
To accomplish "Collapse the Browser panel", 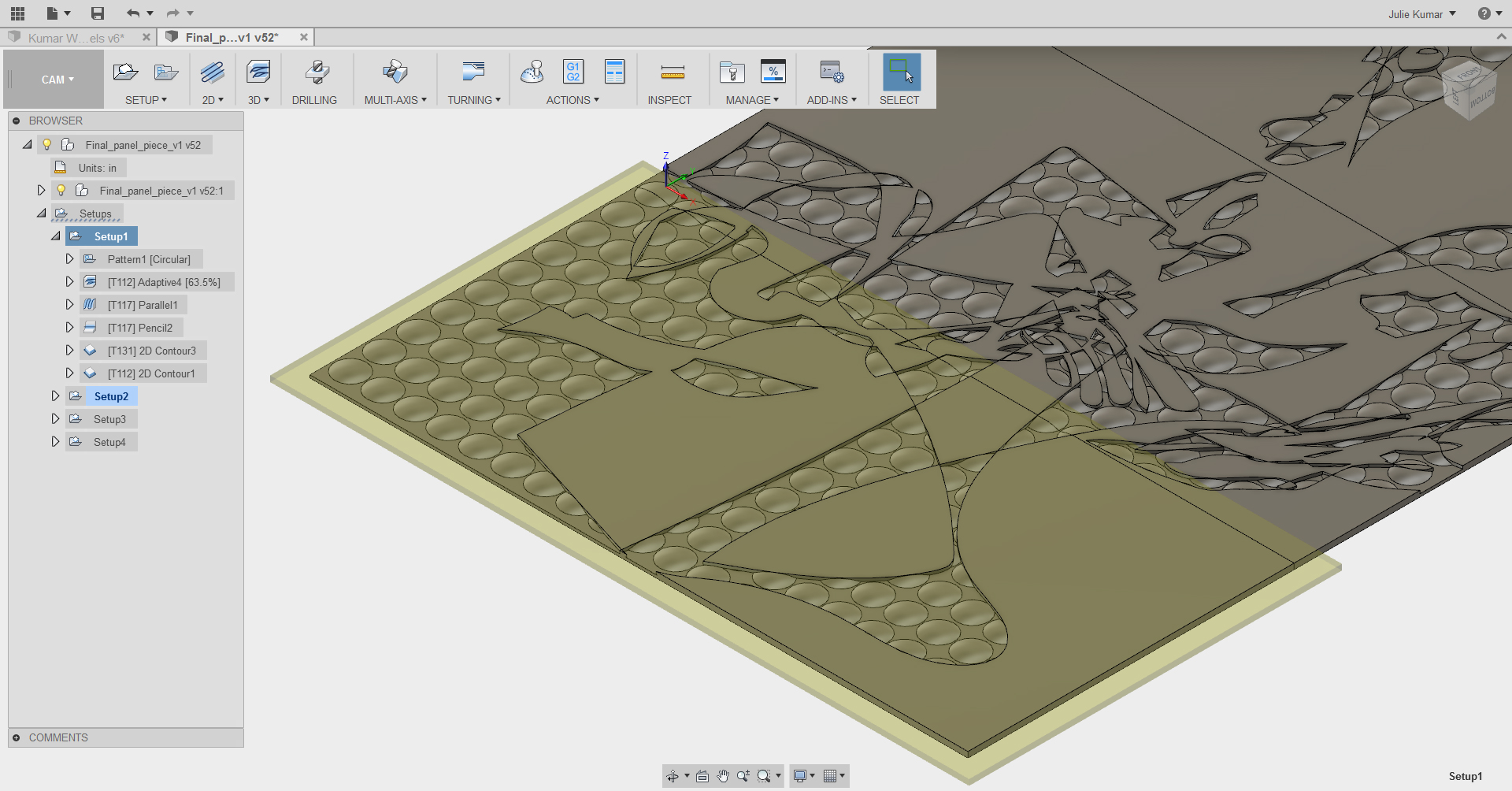I will (x=16, y=121).
